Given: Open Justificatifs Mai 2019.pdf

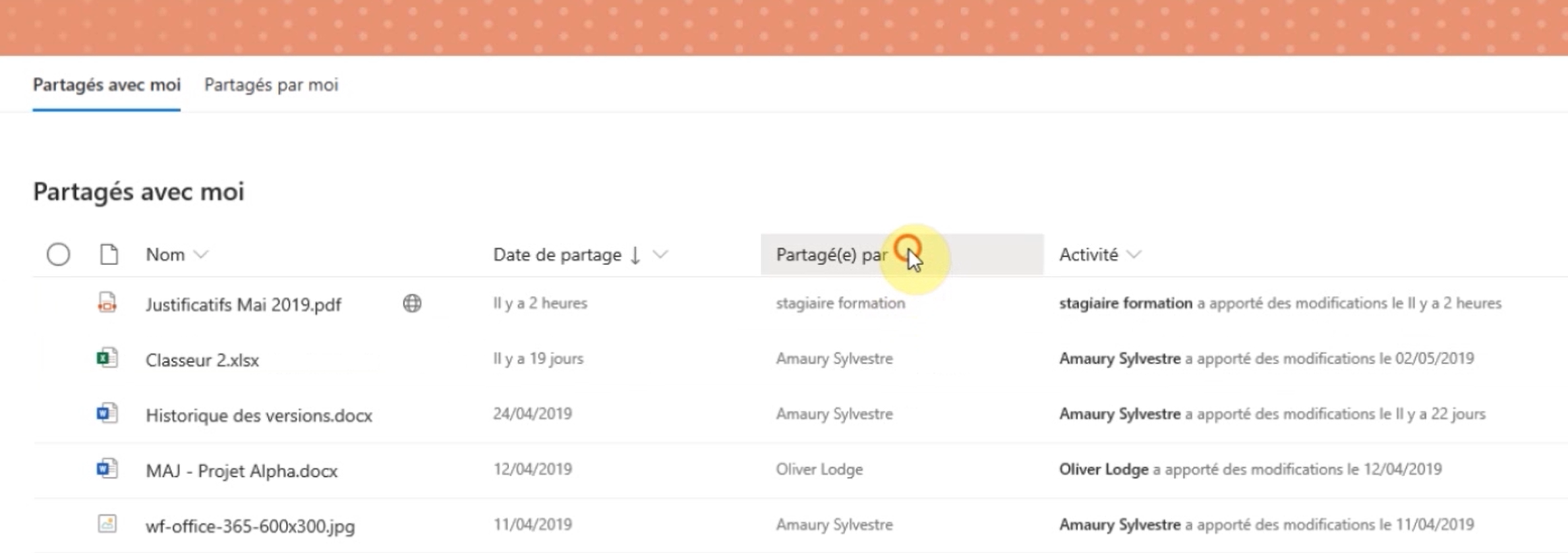Looking at the screenshot, I should [243, 305].
